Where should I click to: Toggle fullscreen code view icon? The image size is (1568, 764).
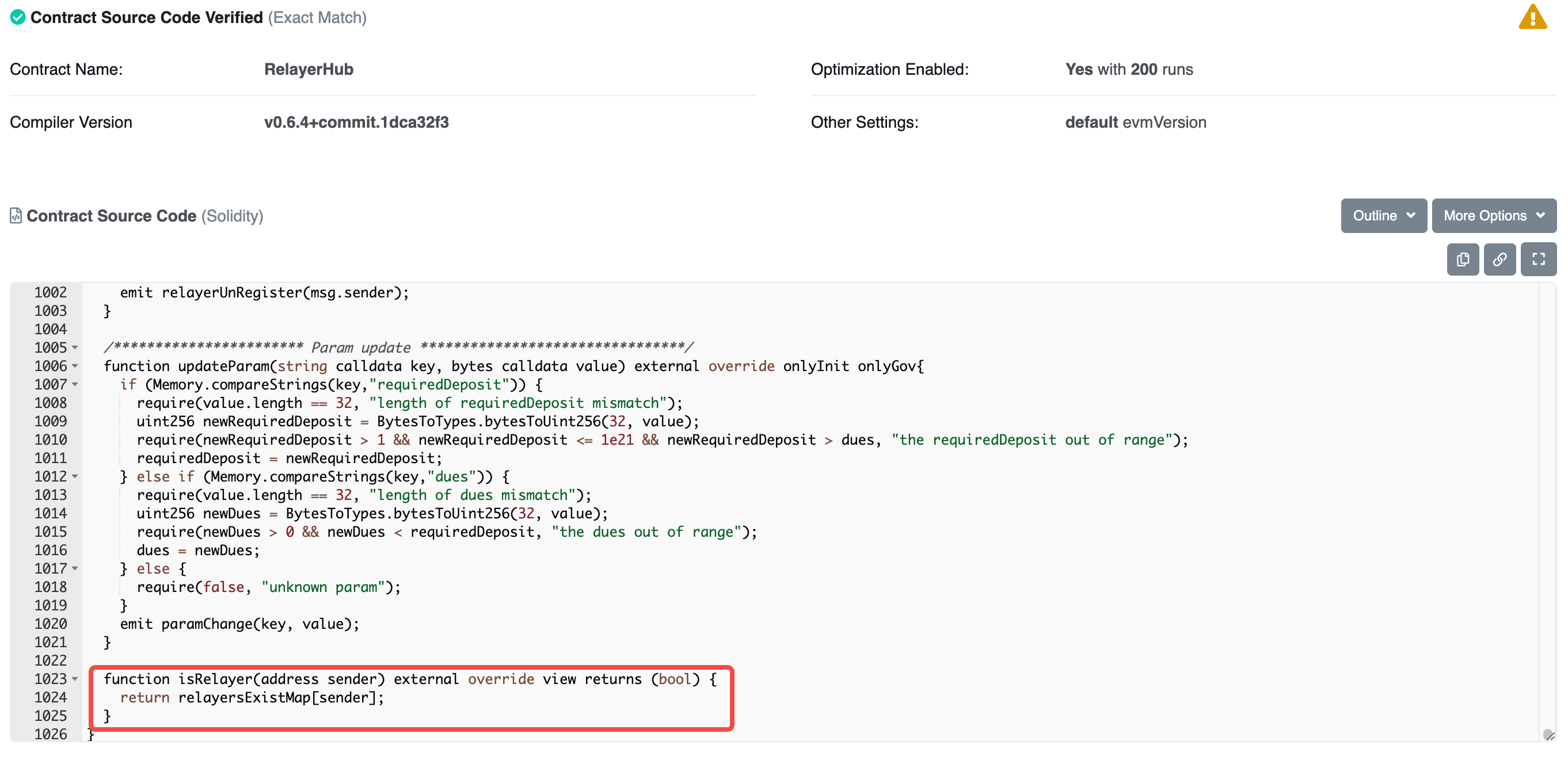tap(1537, 259)
